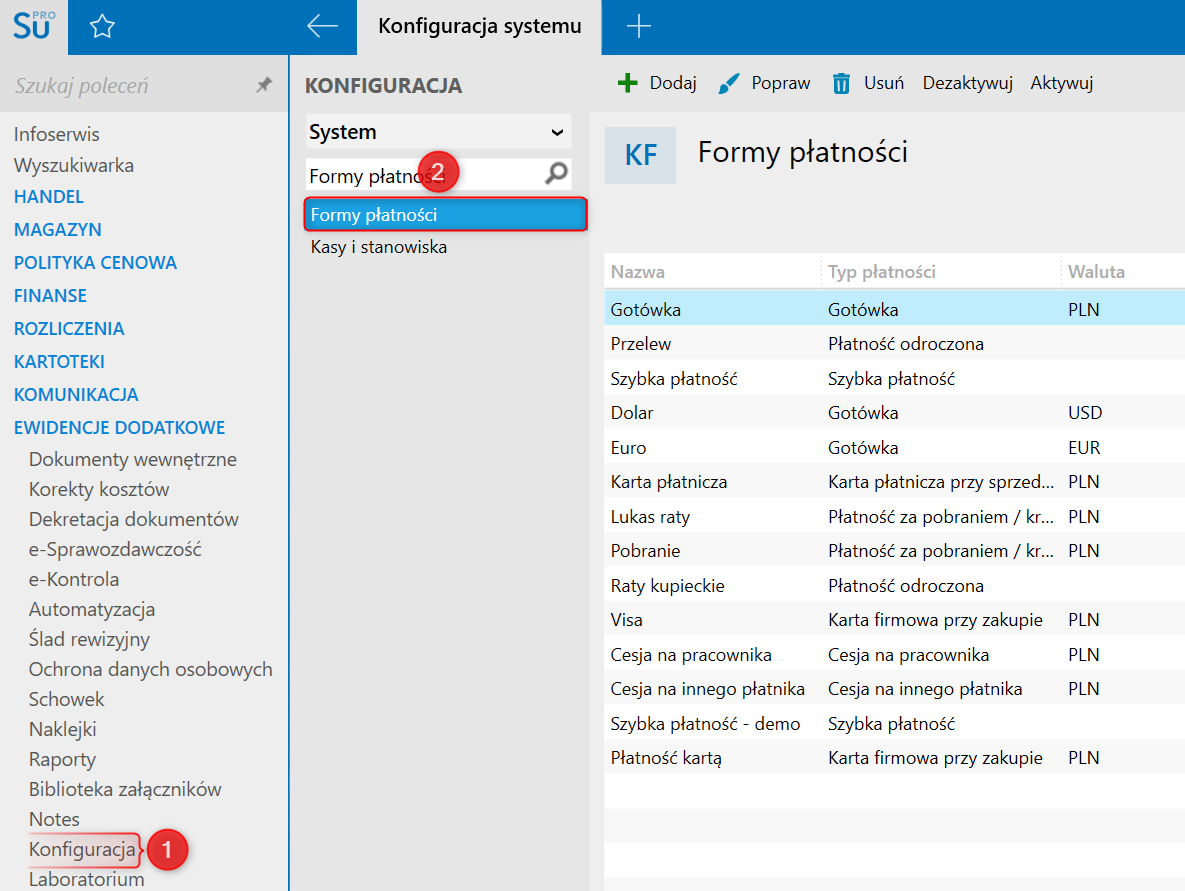1185x891 pixels.
Task: Open favorites via the star icon
Action: tap(102, 26)
